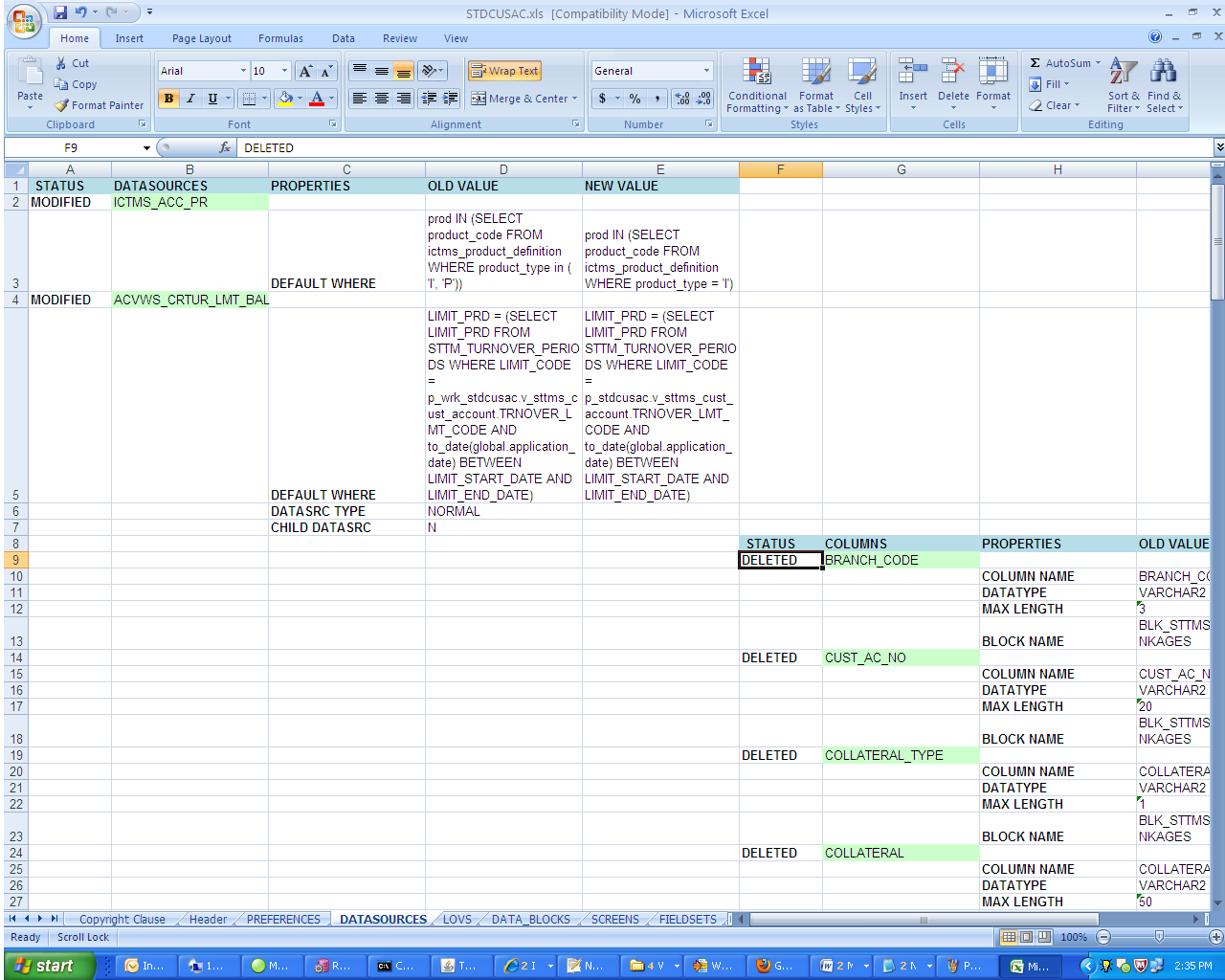Toggle Italic formatting

point(190,99)
